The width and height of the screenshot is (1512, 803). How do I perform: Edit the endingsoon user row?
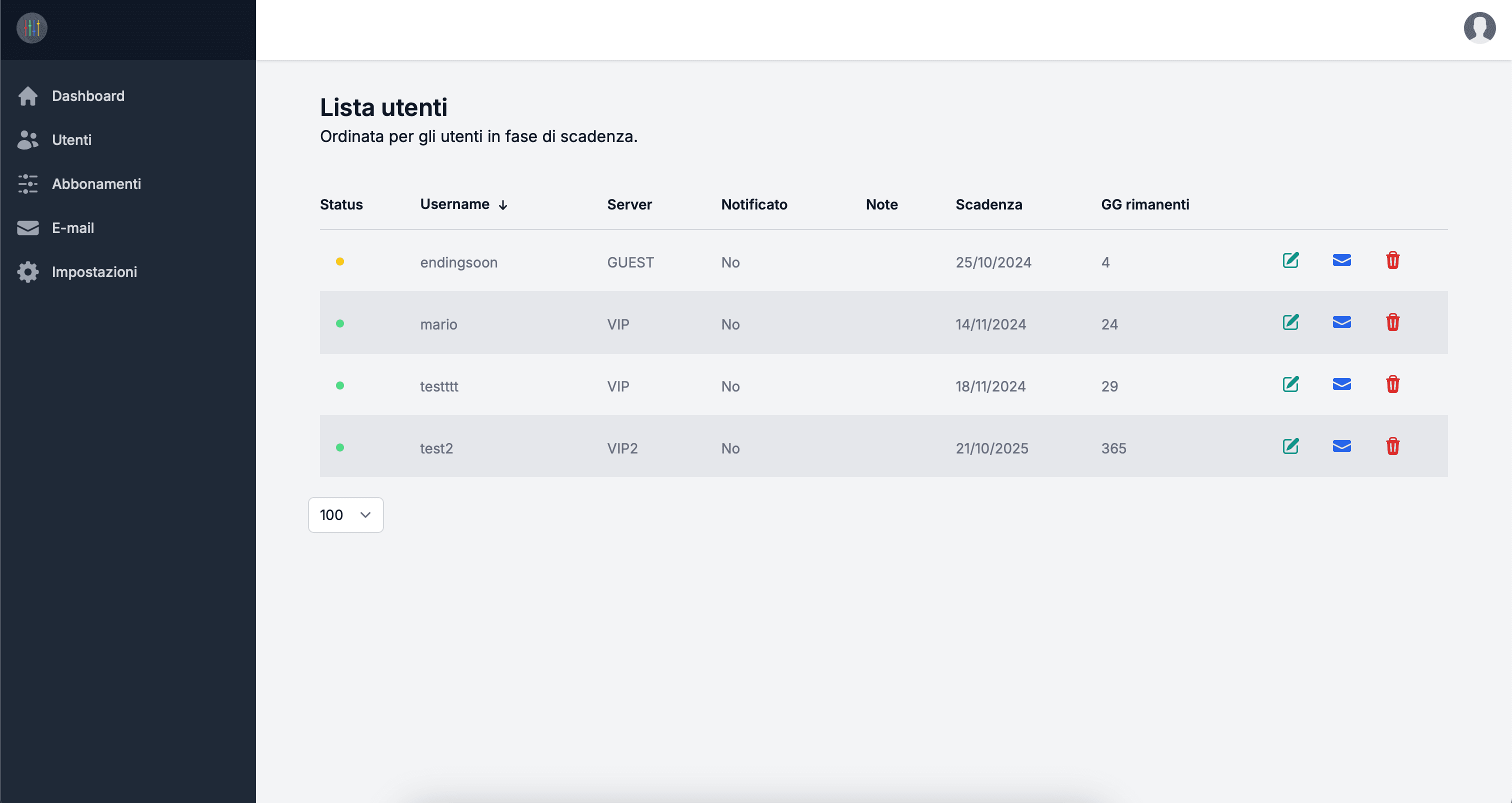click(1290, 260)
